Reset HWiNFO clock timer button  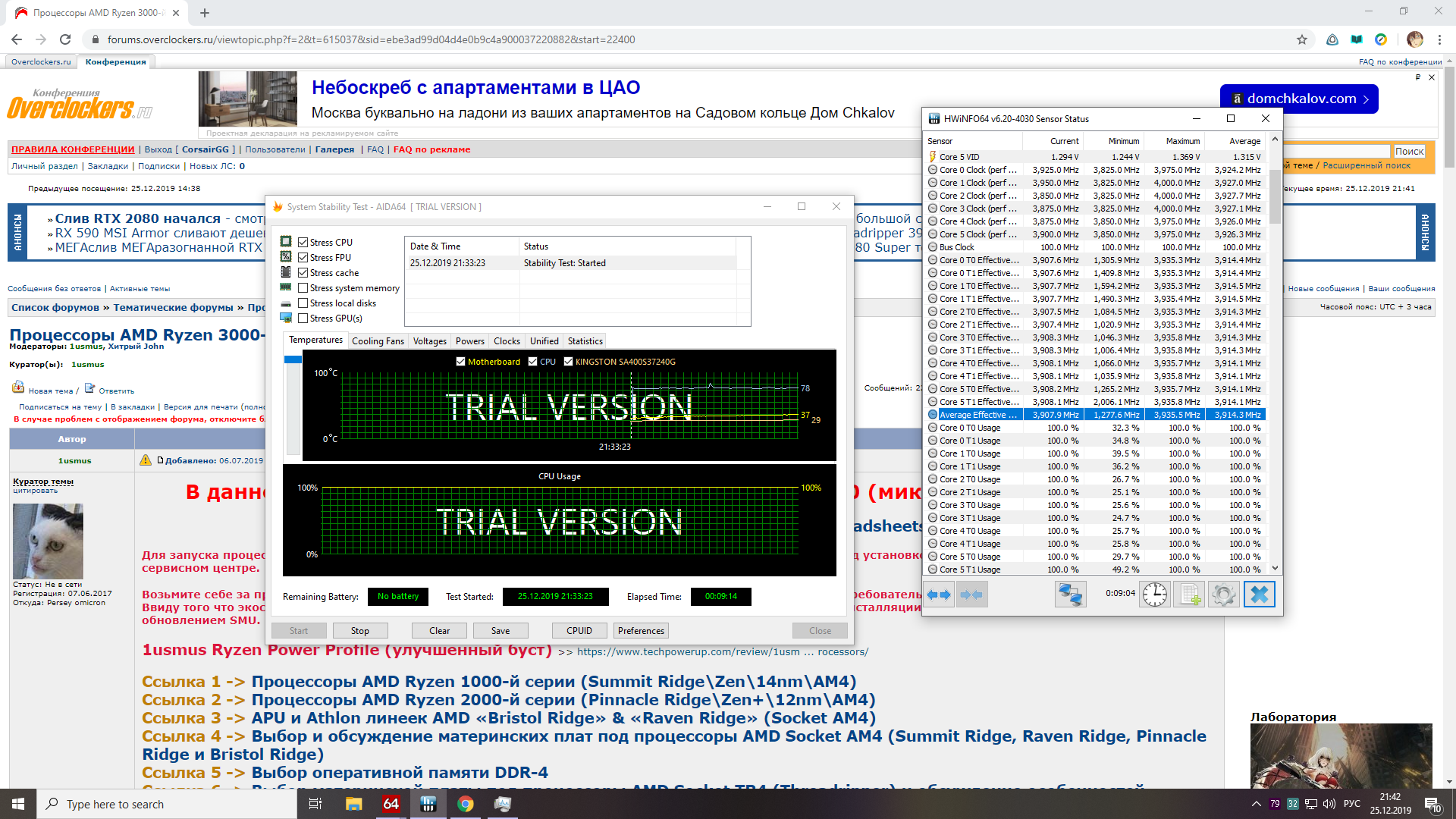click(x=1155, y=595)
